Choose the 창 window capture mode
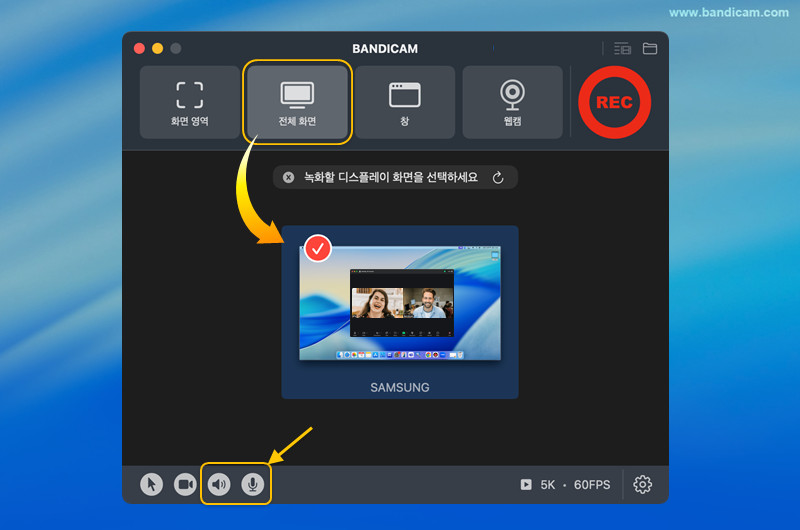800x530 pixels. click(405, 103)
